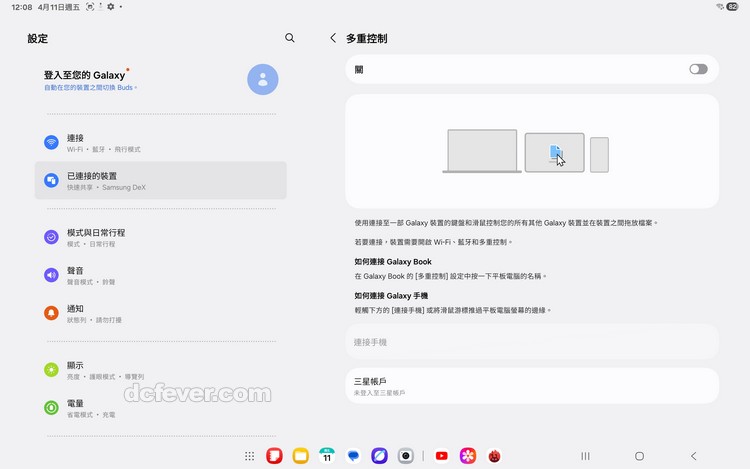Turn on the 多重控制 switch
The height and width of the screenshot is (469, 750).
[x=698, y=69]
